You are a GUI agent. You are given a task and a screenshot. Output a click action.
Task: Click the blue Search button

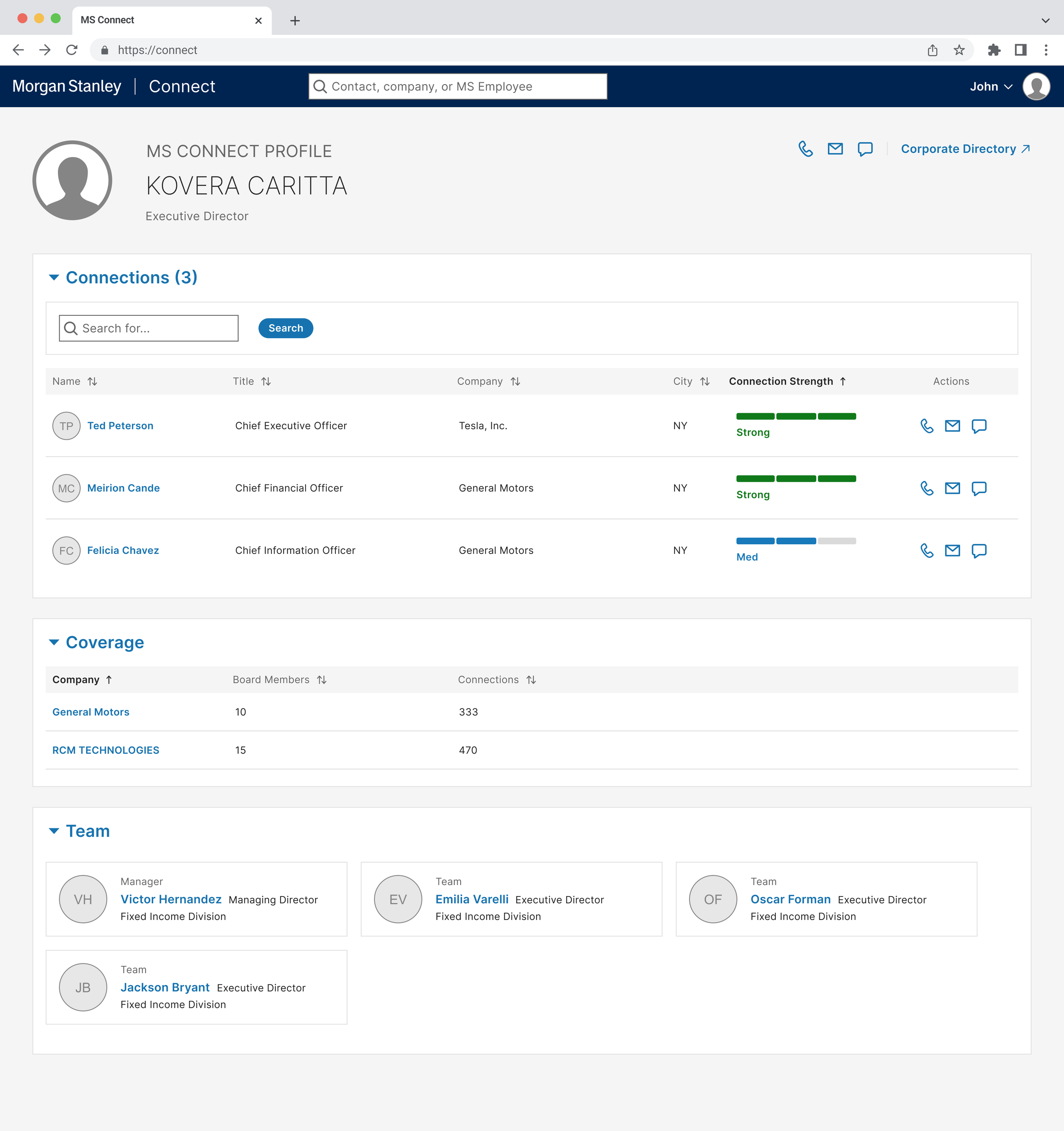click(x=286, y=328)
